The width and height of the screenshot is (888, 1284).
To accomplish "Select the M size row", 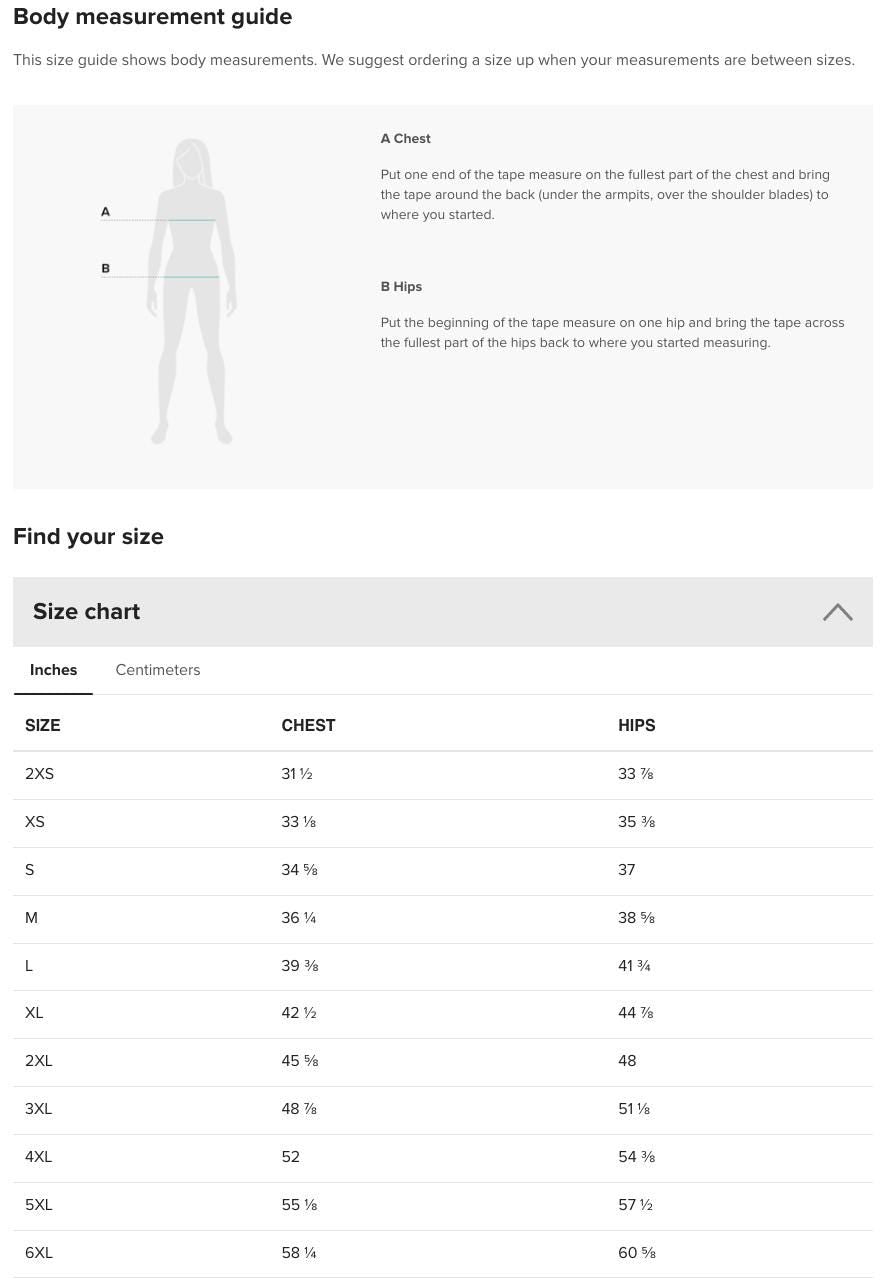I will coord(443,919).
